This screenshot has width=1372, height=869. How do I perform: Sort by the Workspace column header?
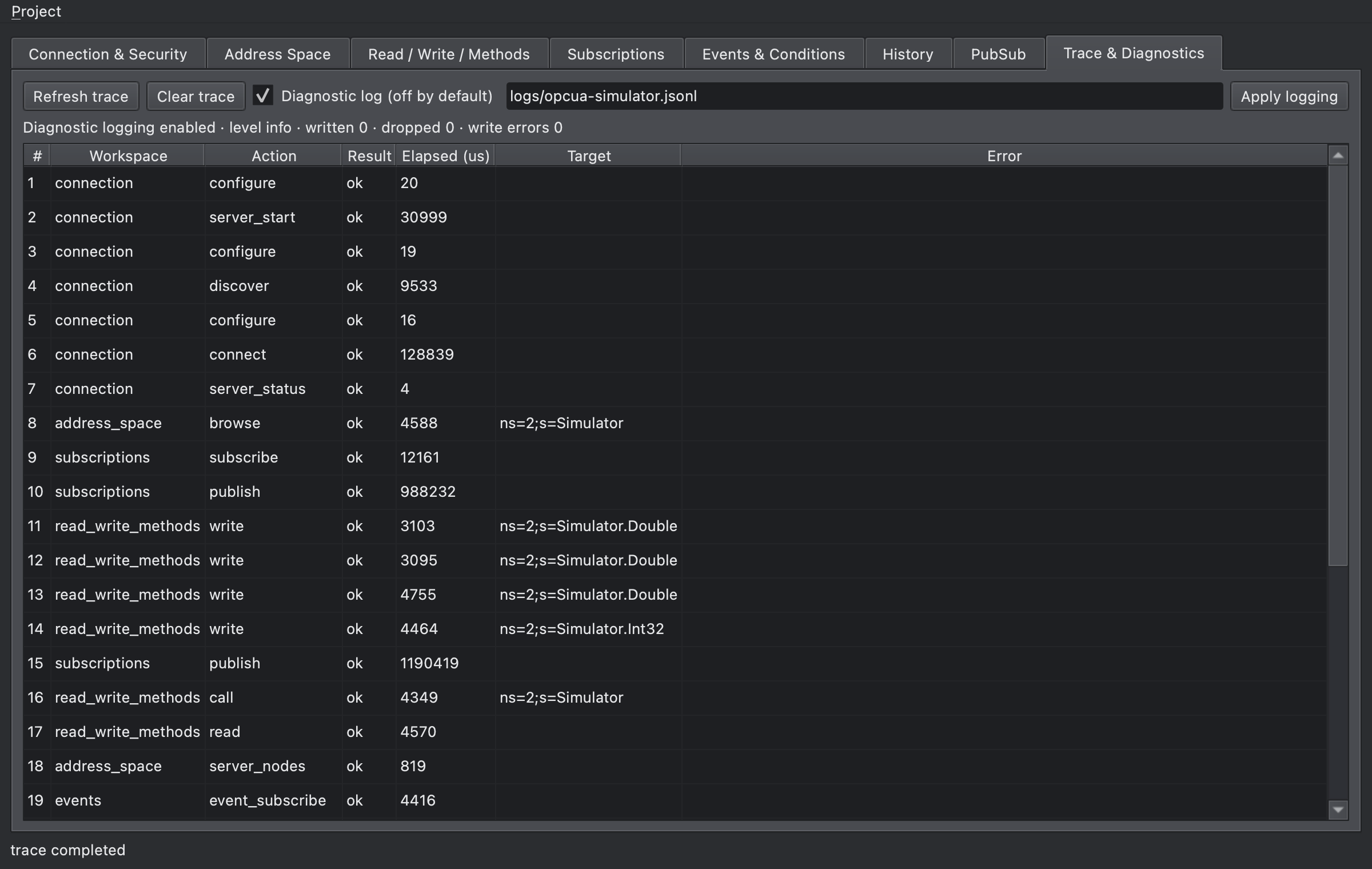[x=128, y=156]
